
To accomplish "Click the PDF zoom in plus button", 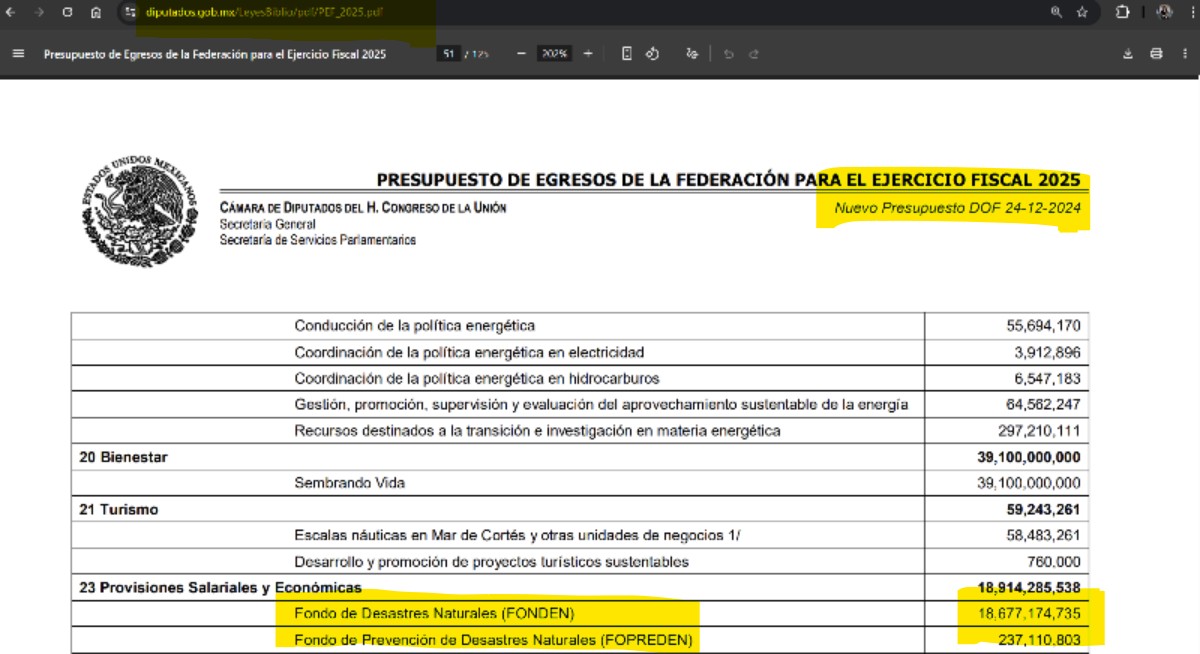I will point(588,54).
